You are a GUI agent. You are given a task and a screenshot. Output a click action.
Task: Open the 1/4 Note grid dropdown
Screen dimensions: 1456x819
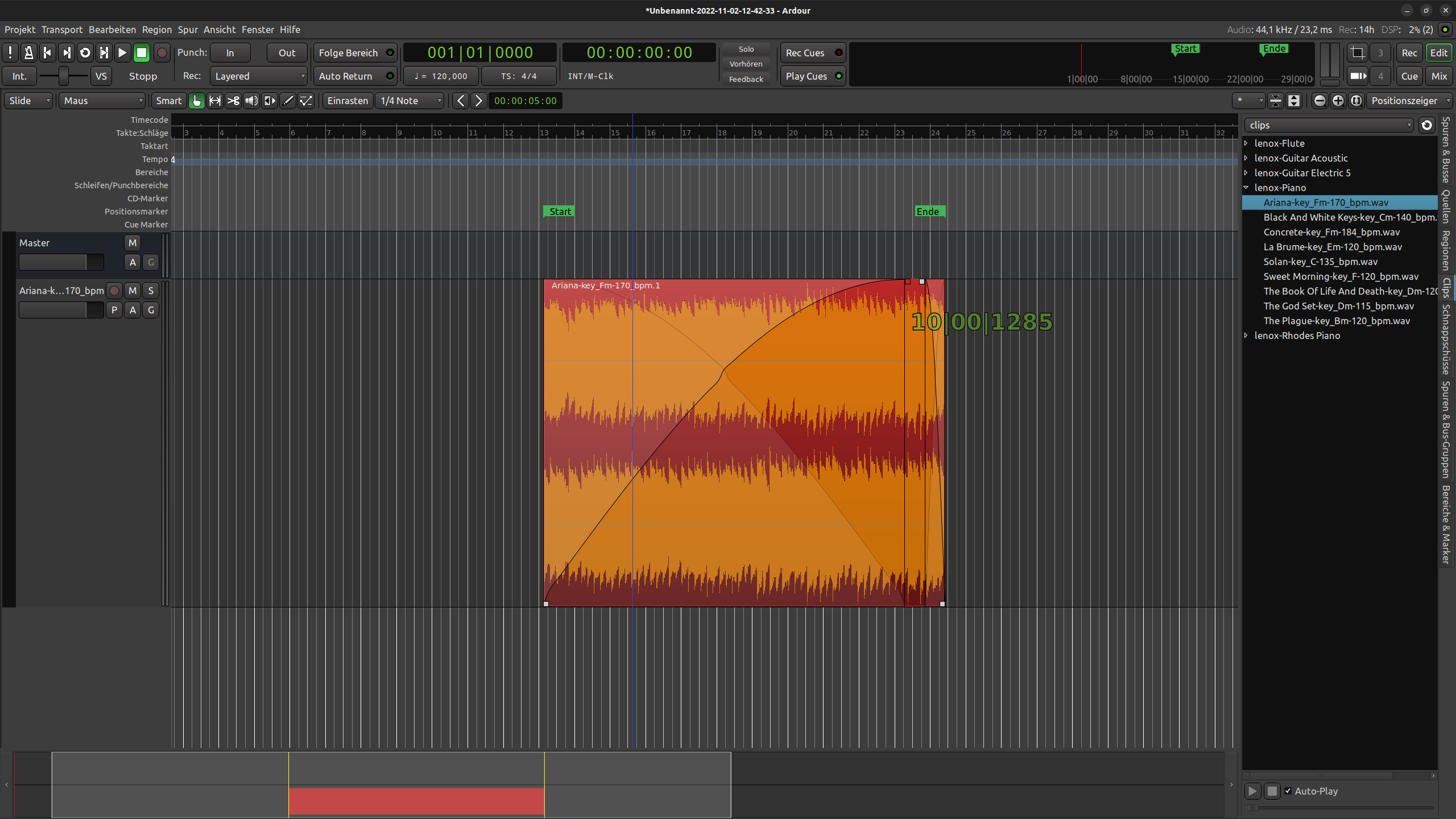(x=411, y=101)
